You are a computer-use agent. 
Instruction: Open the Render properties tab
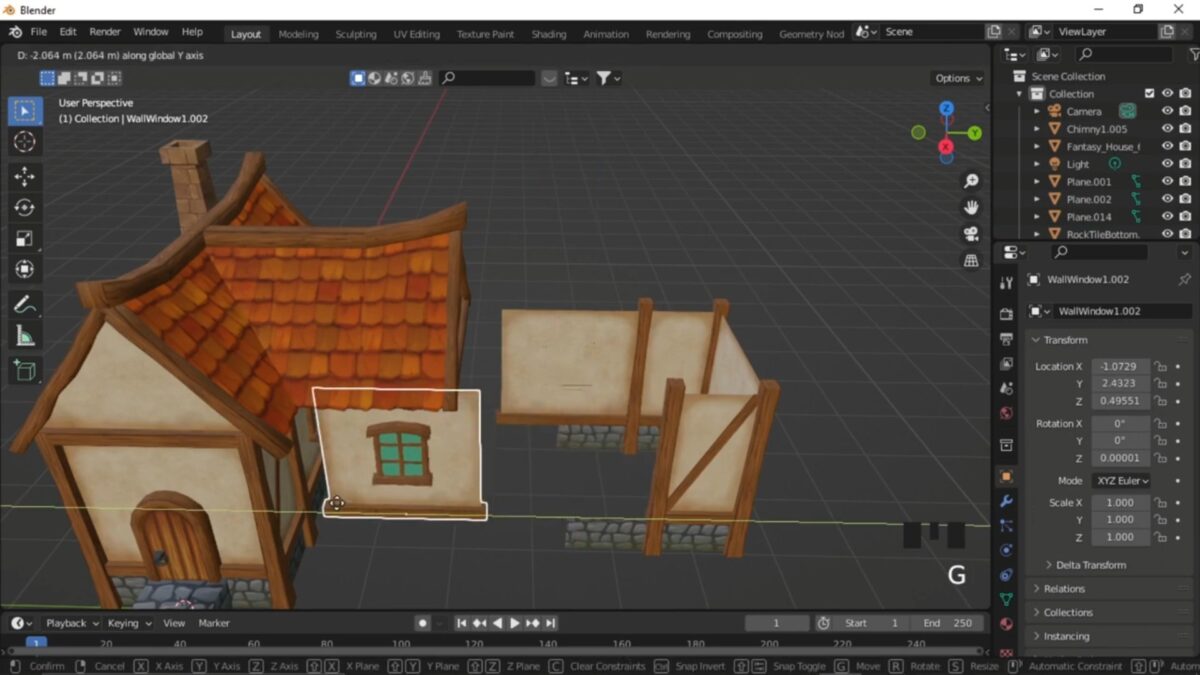click(1006, 314)
